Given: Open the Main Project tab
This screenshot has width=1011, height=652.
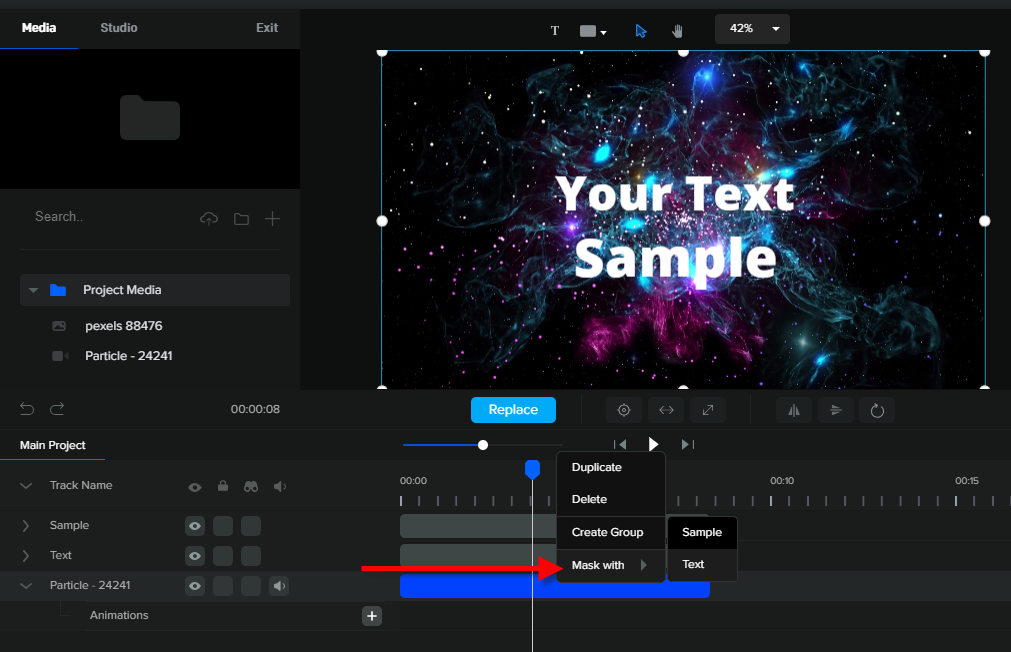Looking at the screenshot, I should 52,445.
